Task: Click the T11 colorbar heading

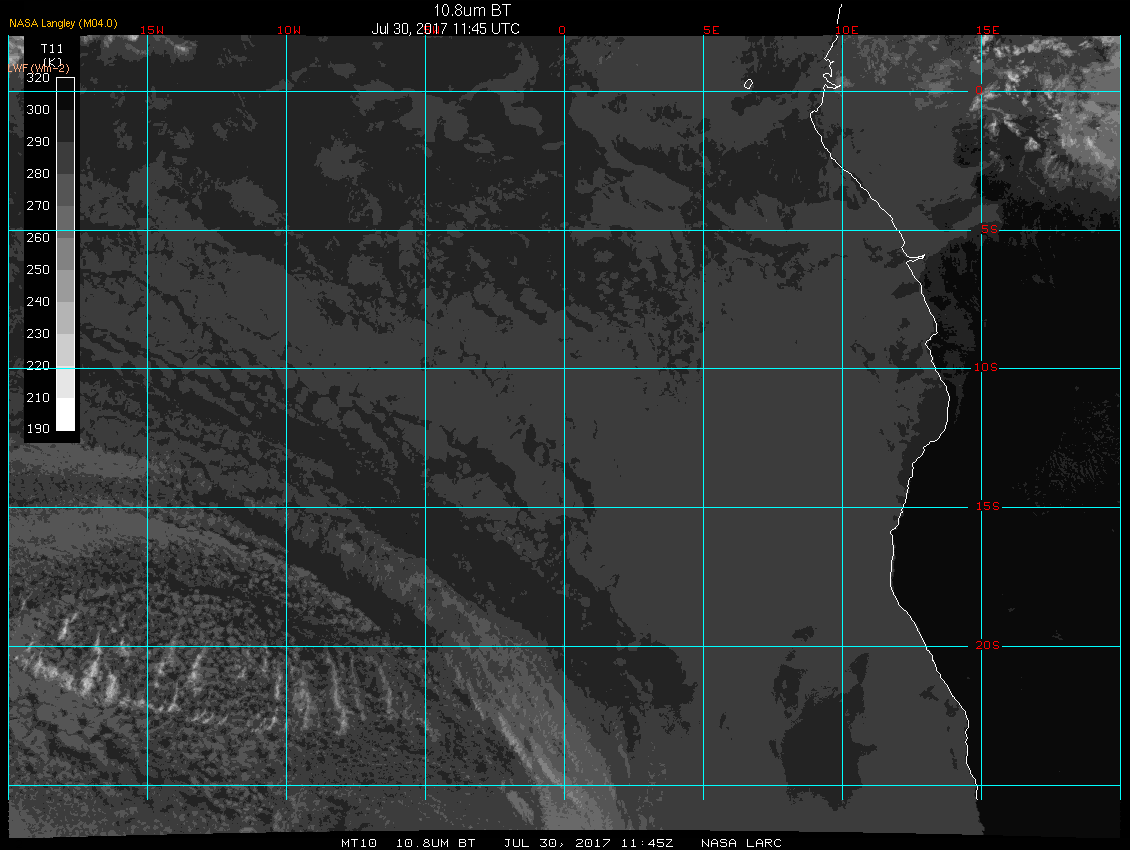Action: pos(52,49)
